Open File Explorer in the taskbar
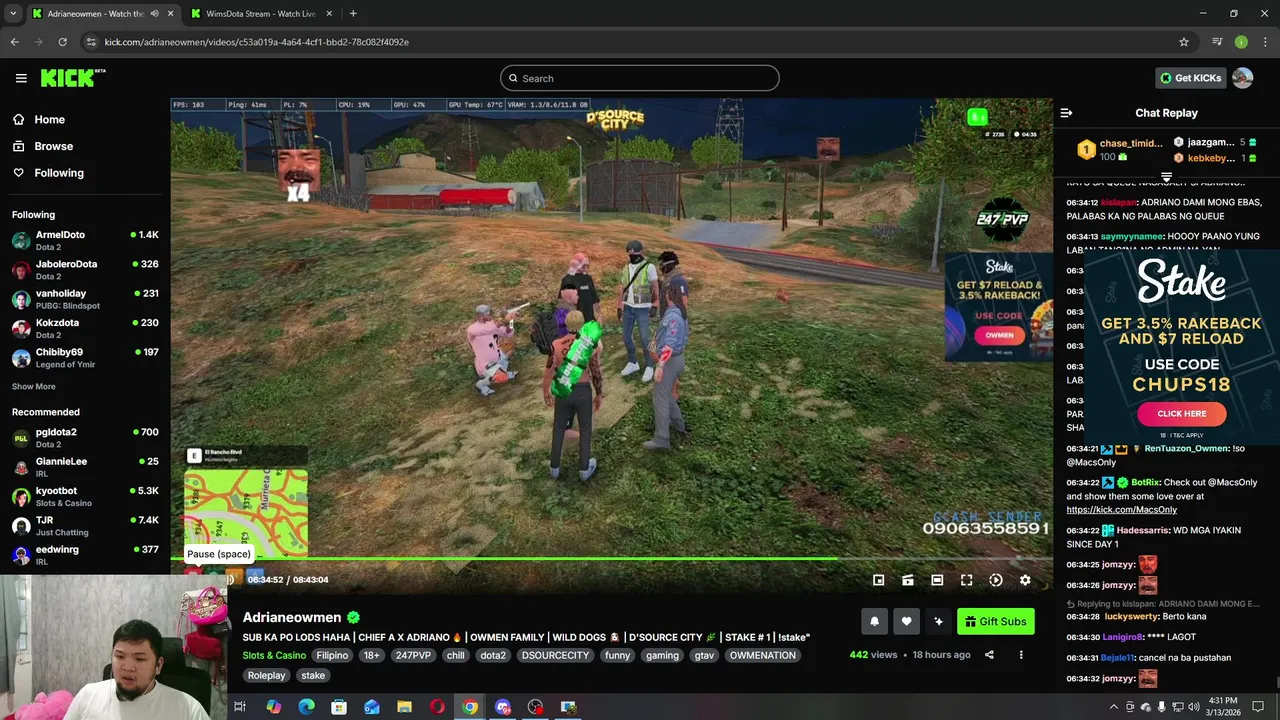 click(x=404, y=707)
